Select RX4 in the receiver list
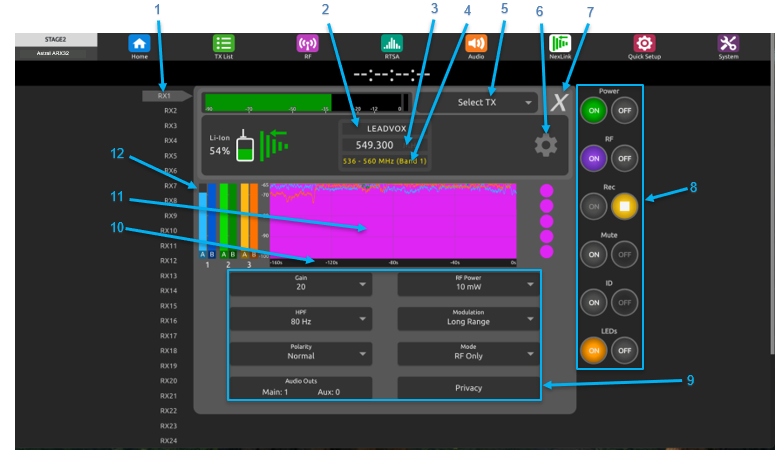This screenshot has width=784, height=459. (170, 140)
